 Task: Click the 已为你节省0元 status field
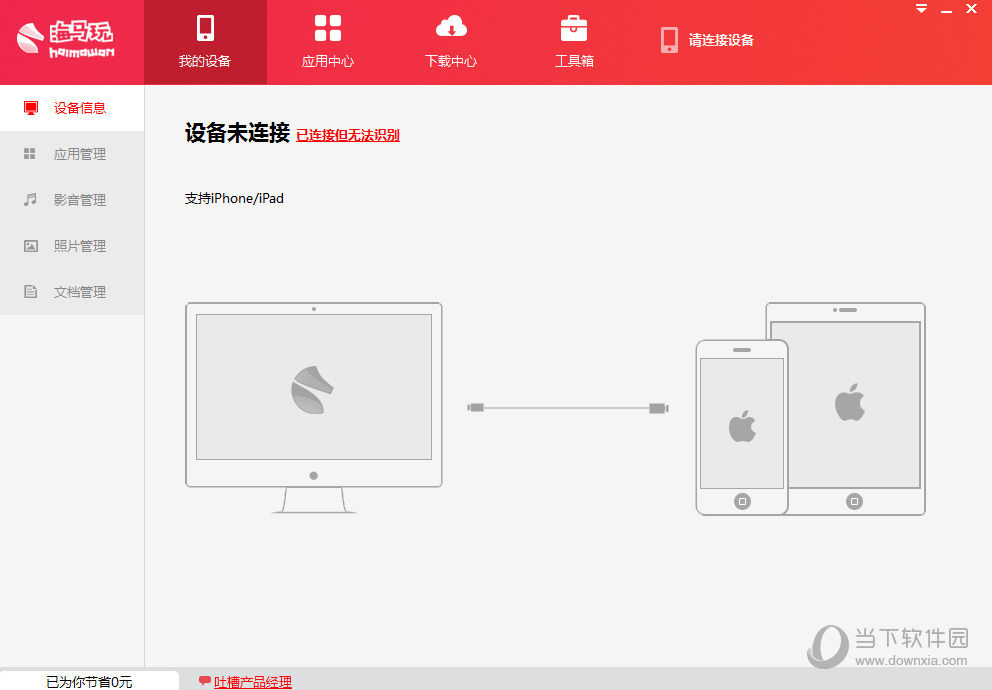click(88, 682)
